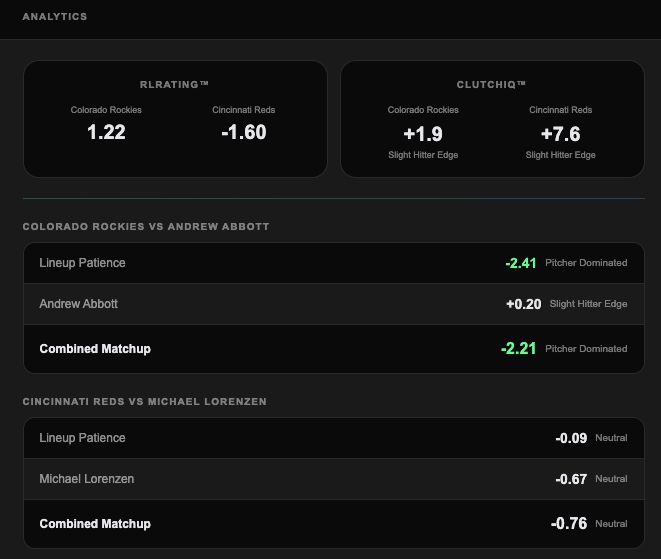This screenshot has width=661, height=559.
Task: Click the -0.67 value
Action: [571, 479]
